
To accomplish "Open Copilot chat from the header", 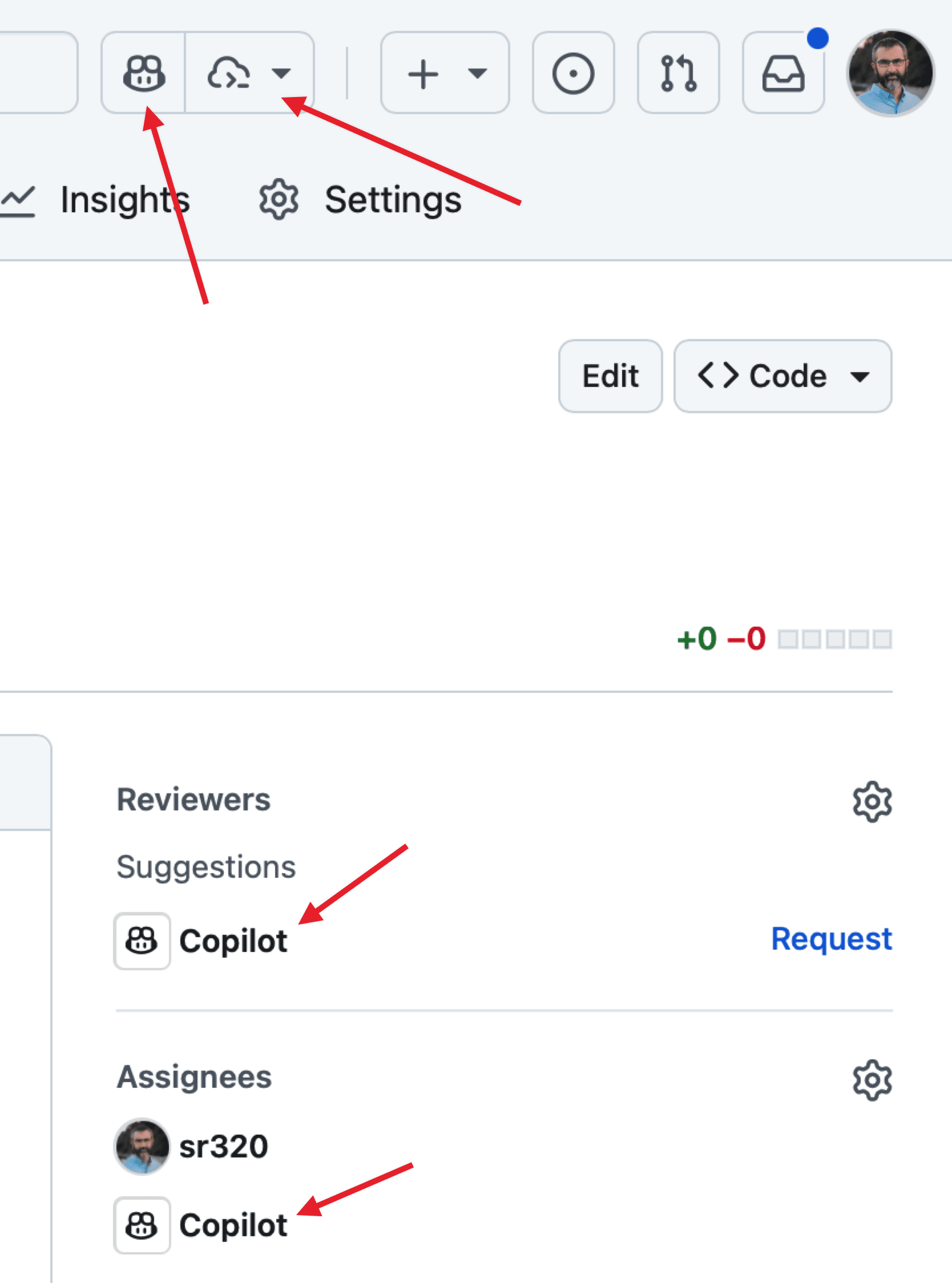I will pyautogui.click(x=143, y=73).
